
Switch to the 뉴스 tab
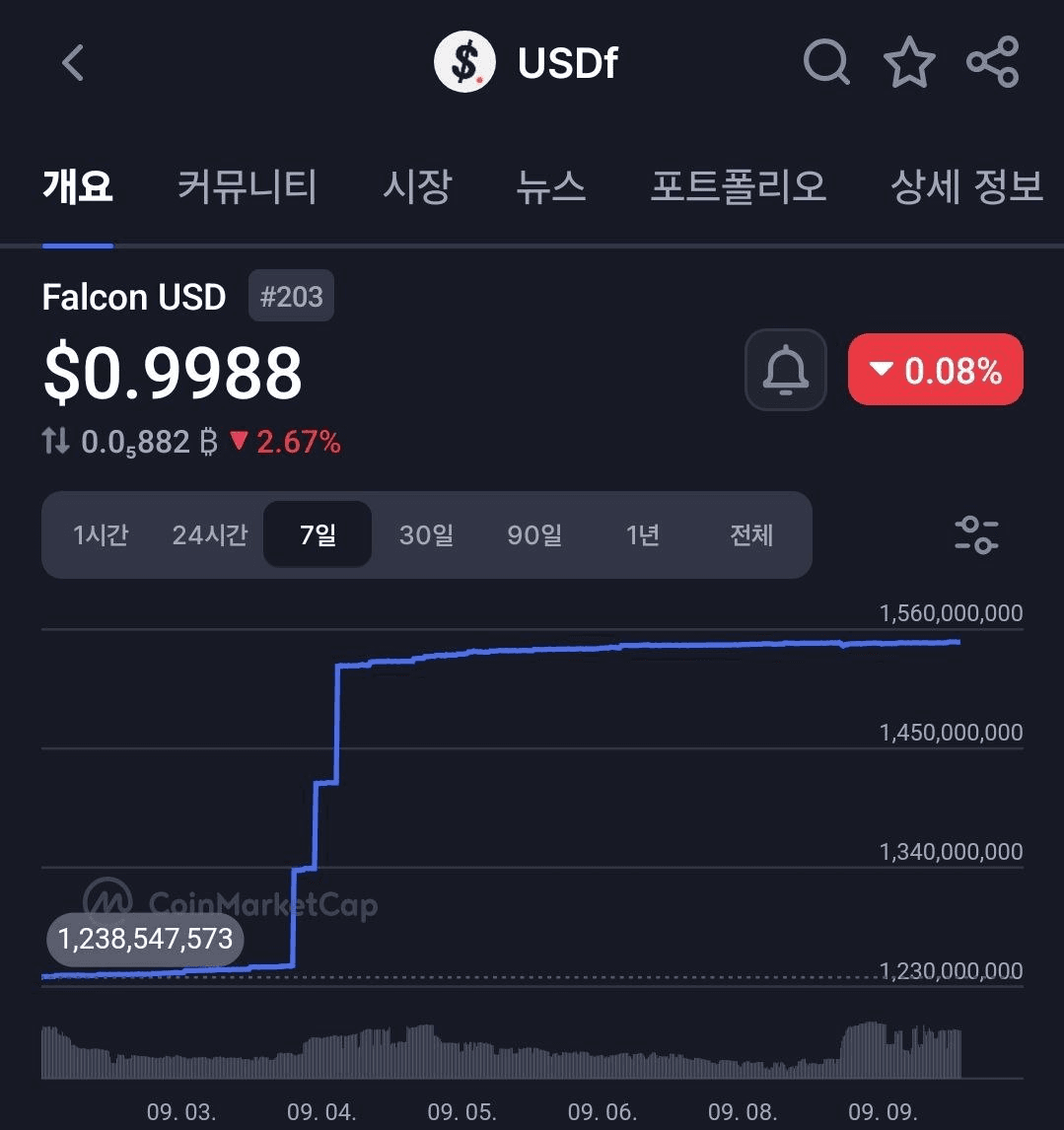point(551,186)
